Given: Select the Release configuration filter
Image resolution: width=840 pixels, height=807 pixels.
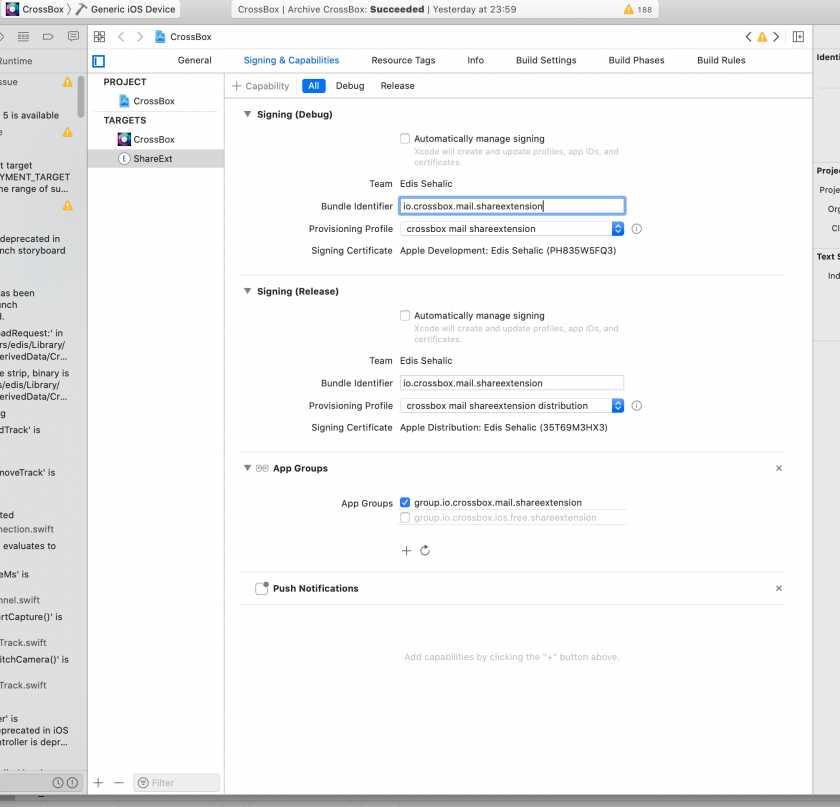Looking at the screenshot, I should 398,86.
